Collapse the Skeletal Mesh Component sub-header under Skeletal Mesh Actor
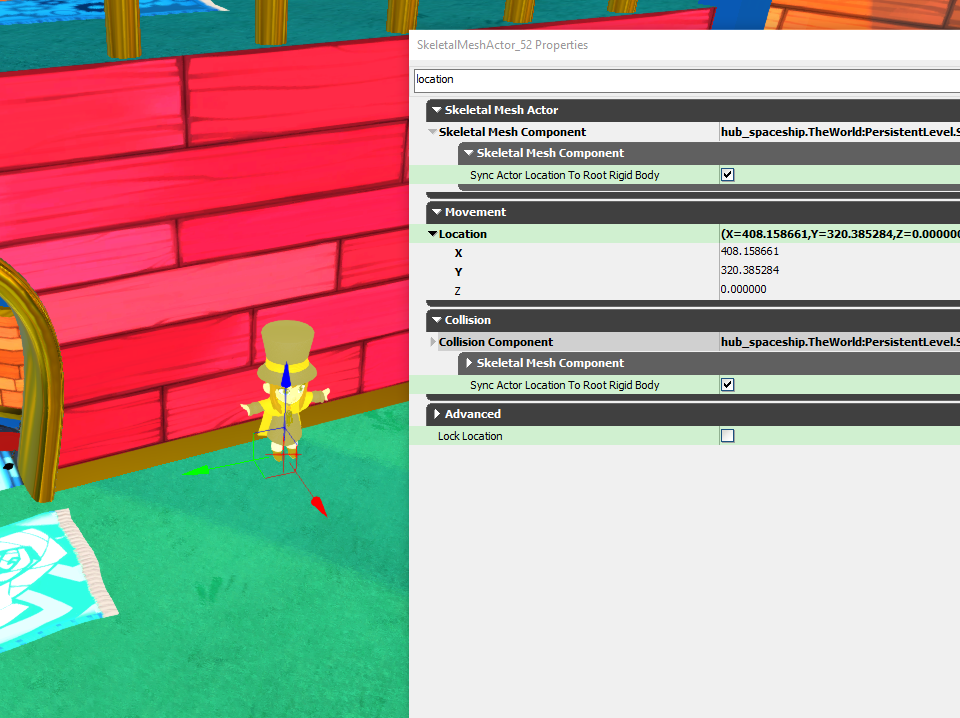Screen dimensions: 960x718 click(x=469, y=153)
